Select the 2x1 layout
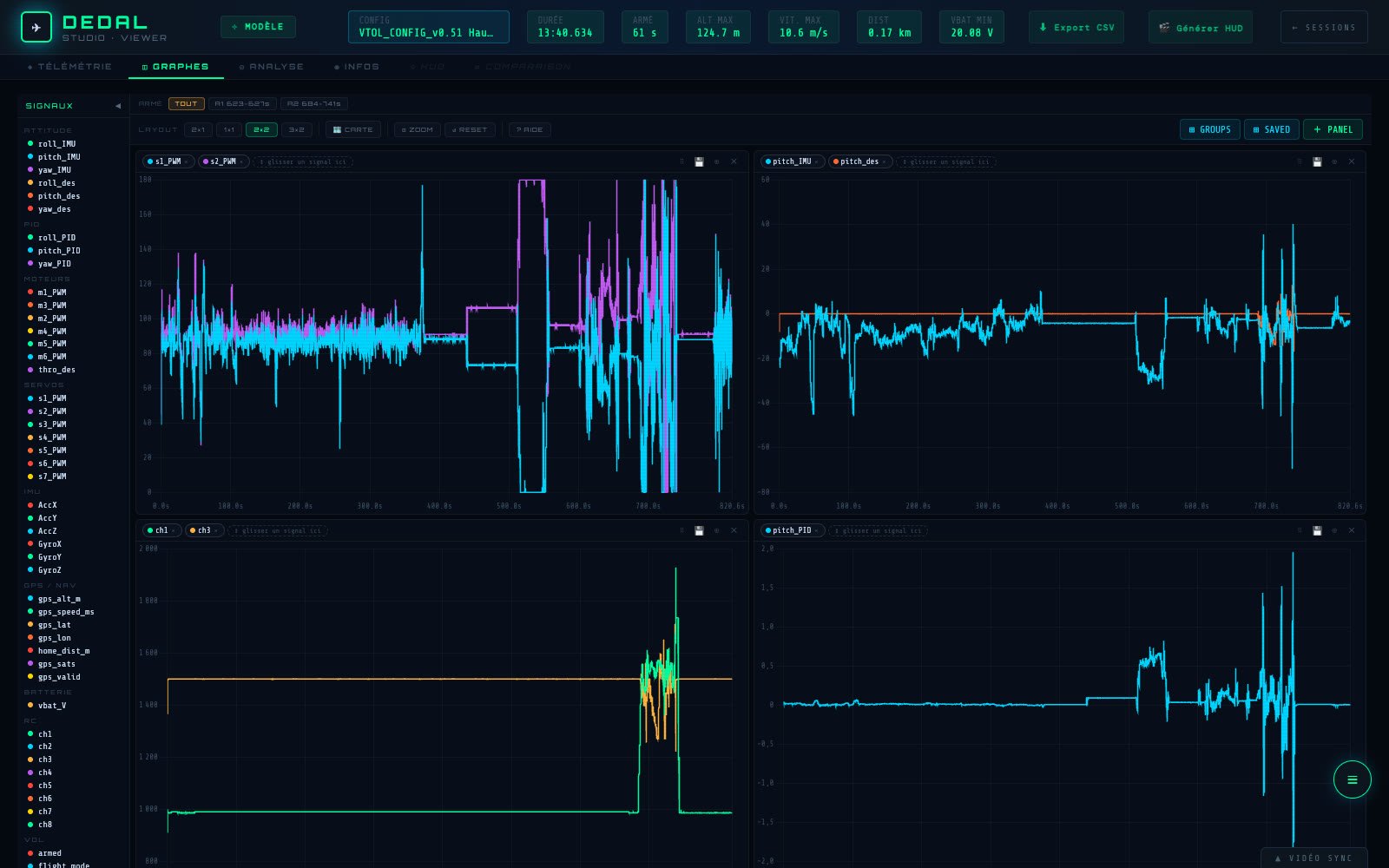 198,129
